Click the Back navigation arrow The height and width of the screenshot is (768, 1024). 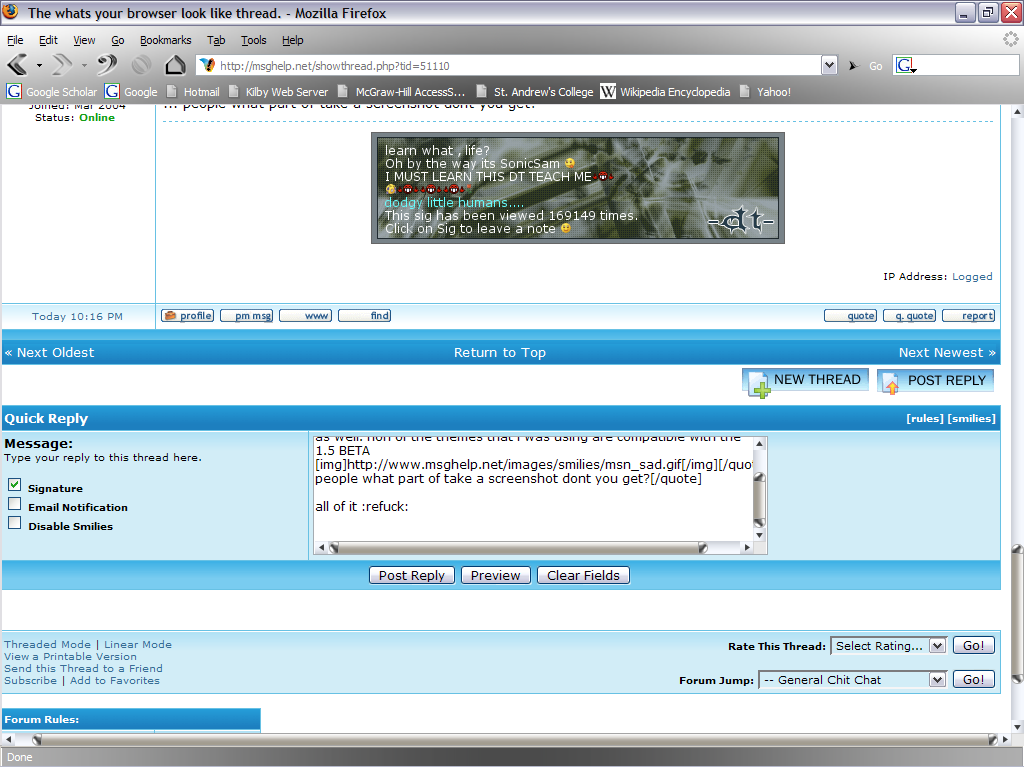(18, 65)
